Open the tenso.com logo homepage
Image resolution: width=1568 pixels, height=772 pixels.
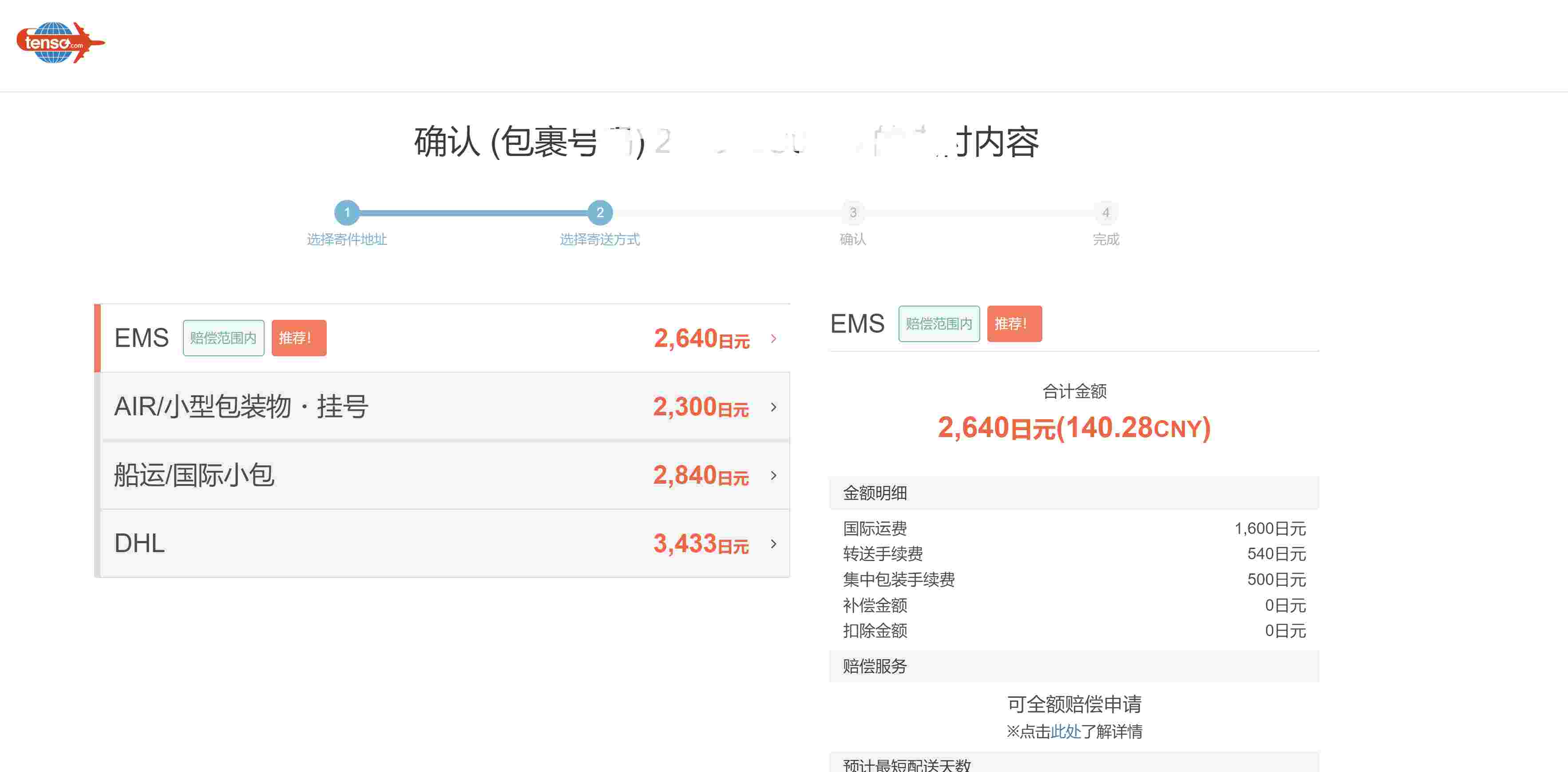[60, 43]
